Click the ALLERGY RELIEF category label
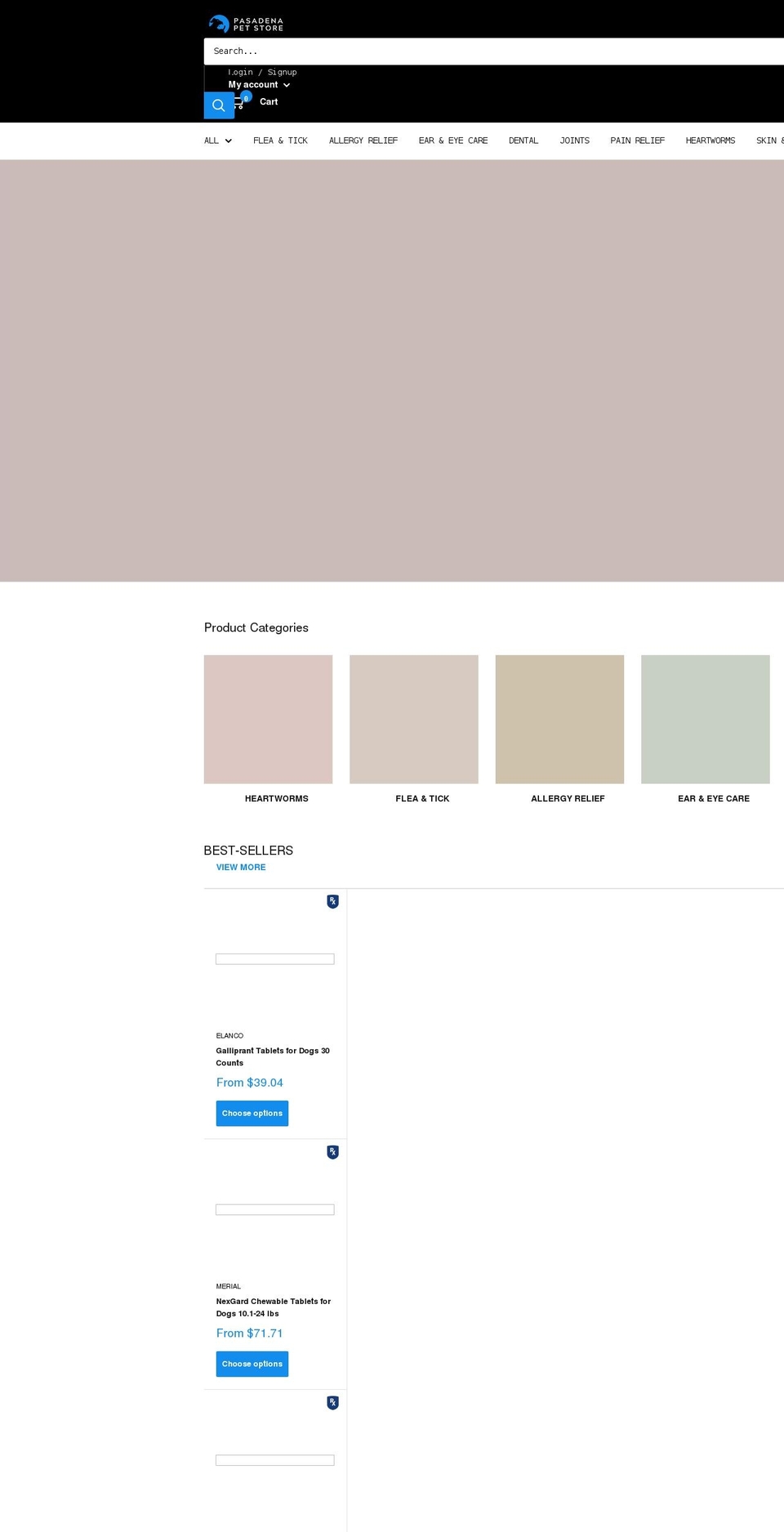The height and width of the screenshot is (1532, 784). (x=568, y=798)
